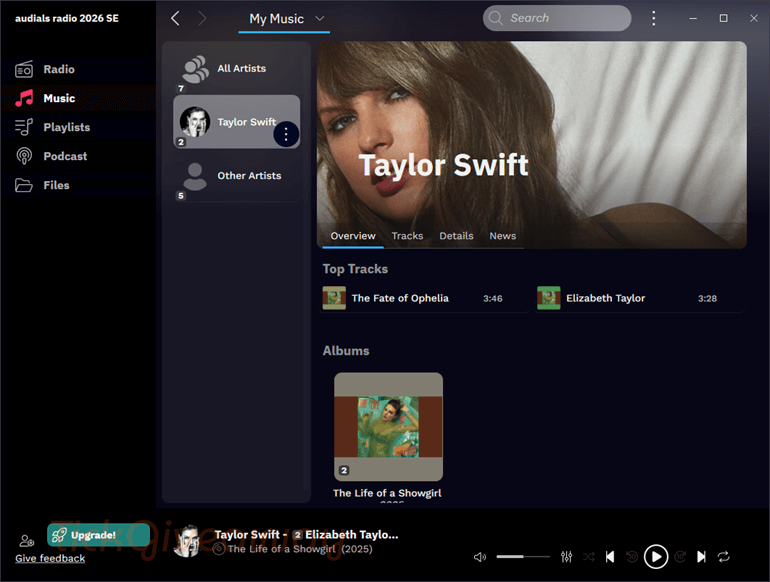Screen dimensions: 770x582
Task: Skip forward 10 seconds
Action: click(x=680, y=557)
